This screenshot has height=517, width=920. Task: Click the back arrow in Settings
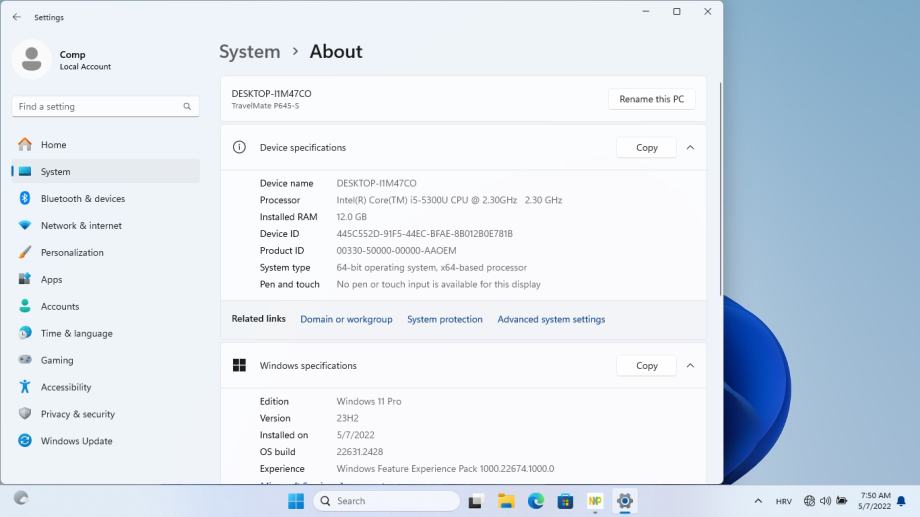[x=16, y=17]
